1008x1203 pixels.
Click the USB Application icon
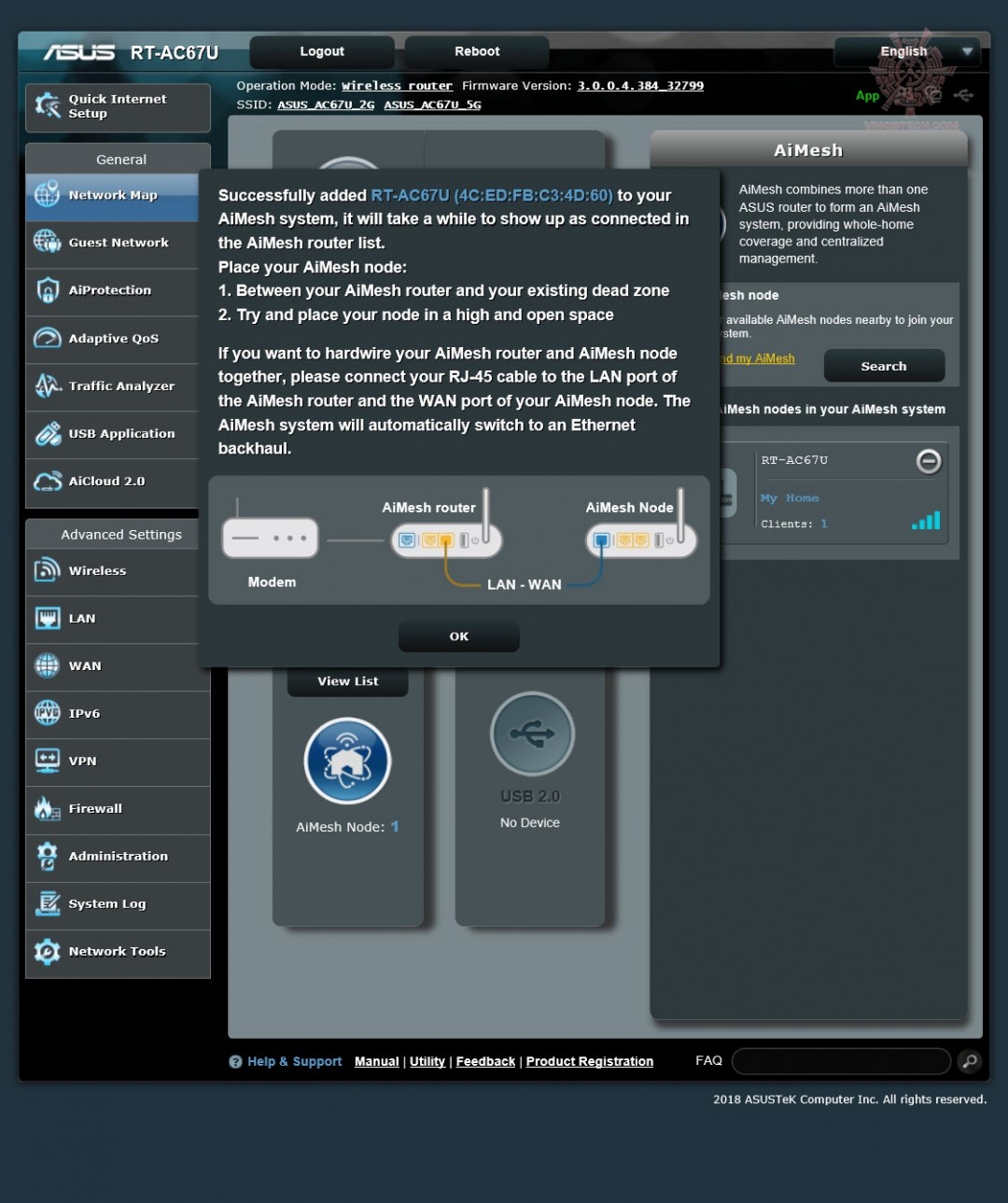pyautogui.click(x=48, y=433)
